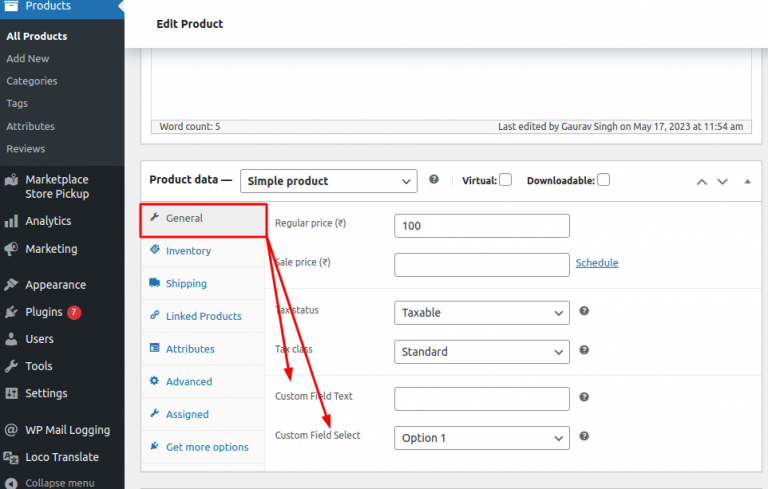The height and width of the screenshot is (489, 768).
Task: Click the Sale price input field
Action: [x=482, y=265]
